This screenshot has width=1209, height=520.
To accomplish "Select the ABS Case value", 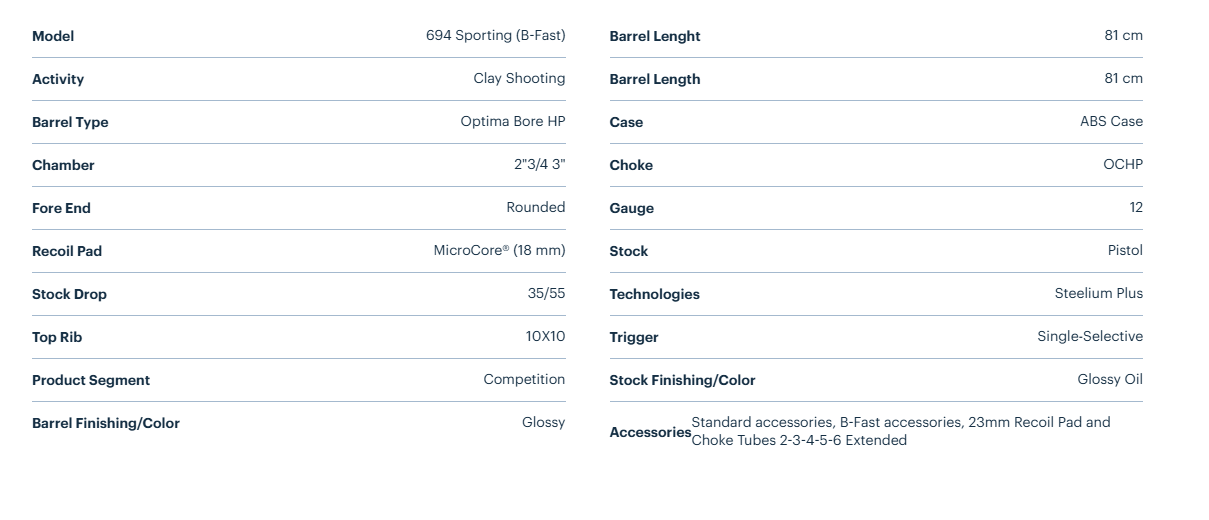I will pyautogui.click(x=1111, y=121).
